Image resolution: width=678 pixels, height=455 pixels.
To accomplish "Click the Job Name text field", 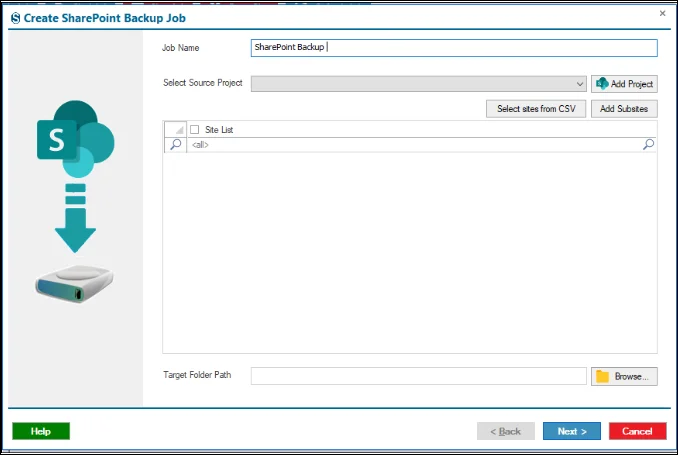I will pos(454,48).
